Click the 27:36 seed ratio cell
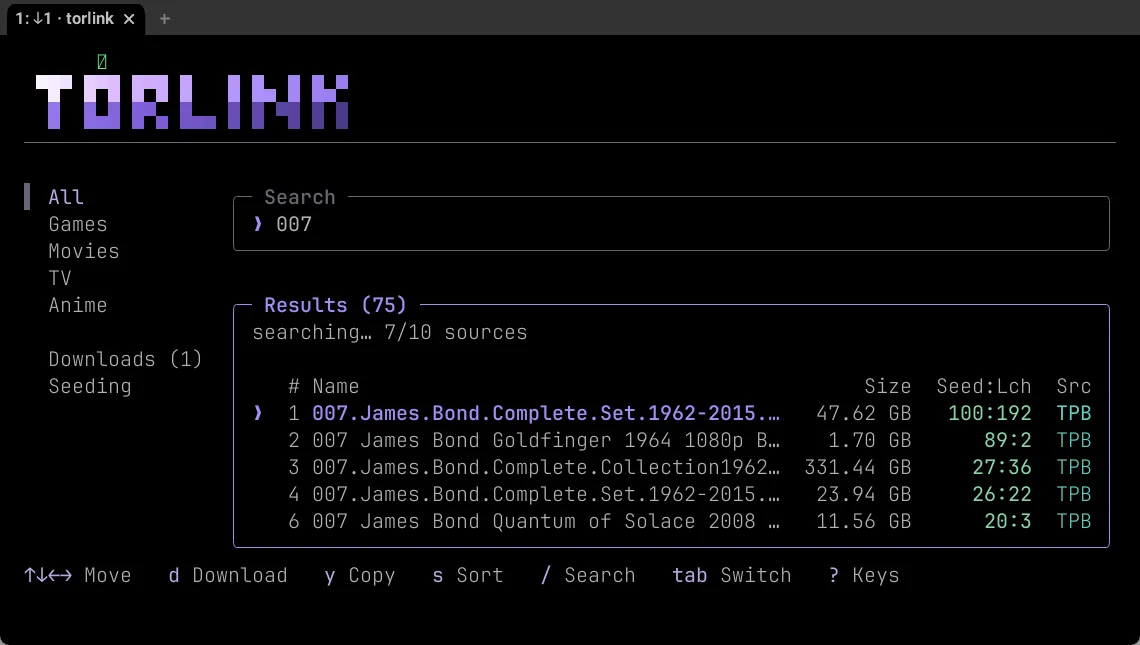The height and width of the screenshot is (645, 1140). click(x=1002, y=467)
